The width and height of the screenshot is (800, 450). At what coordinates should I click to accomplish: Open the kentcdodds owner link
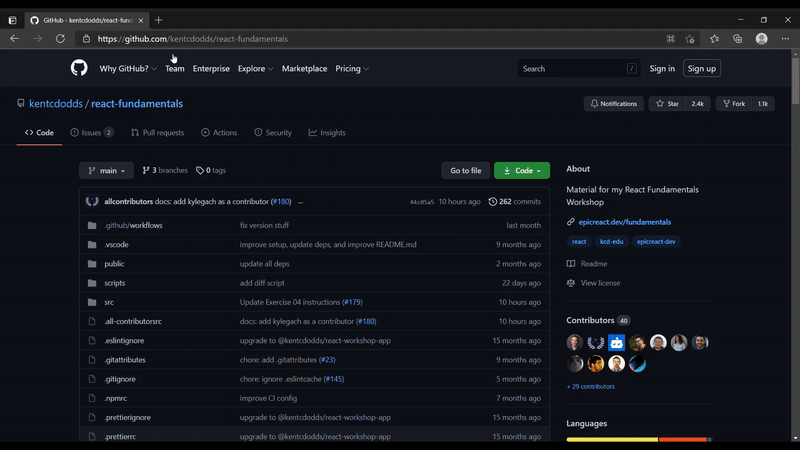[56, 104]
